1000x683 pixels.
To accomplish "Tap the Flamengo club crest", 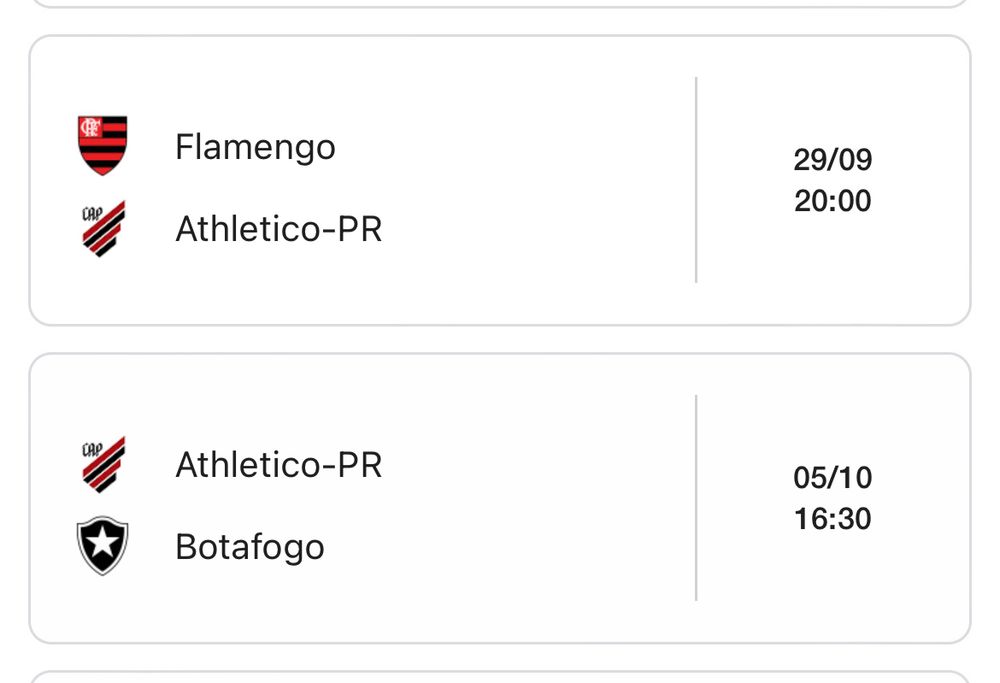I will 102,145.
